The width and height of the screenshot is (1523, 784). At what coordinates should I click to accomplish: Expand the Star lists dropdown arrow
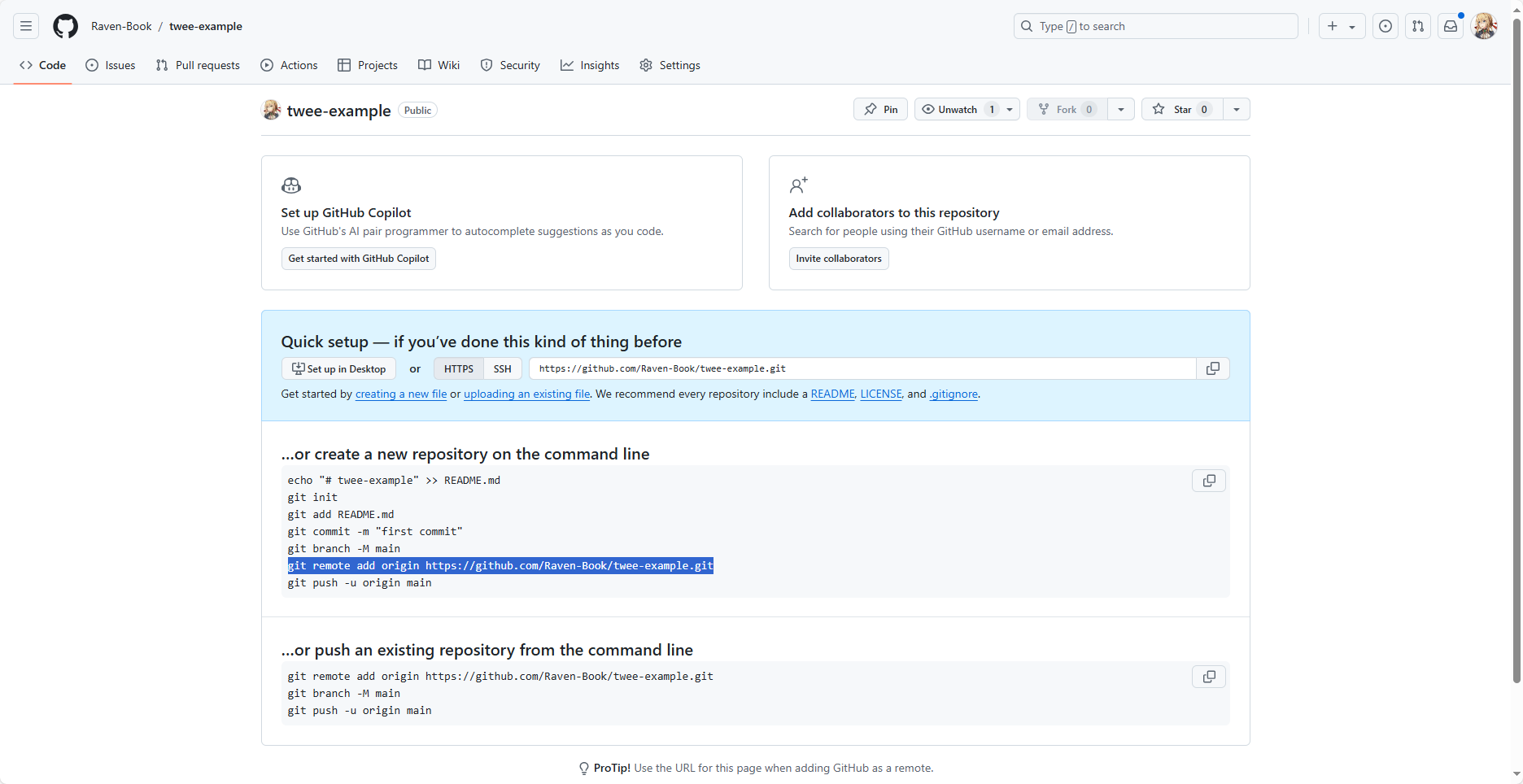(1237, 109)
